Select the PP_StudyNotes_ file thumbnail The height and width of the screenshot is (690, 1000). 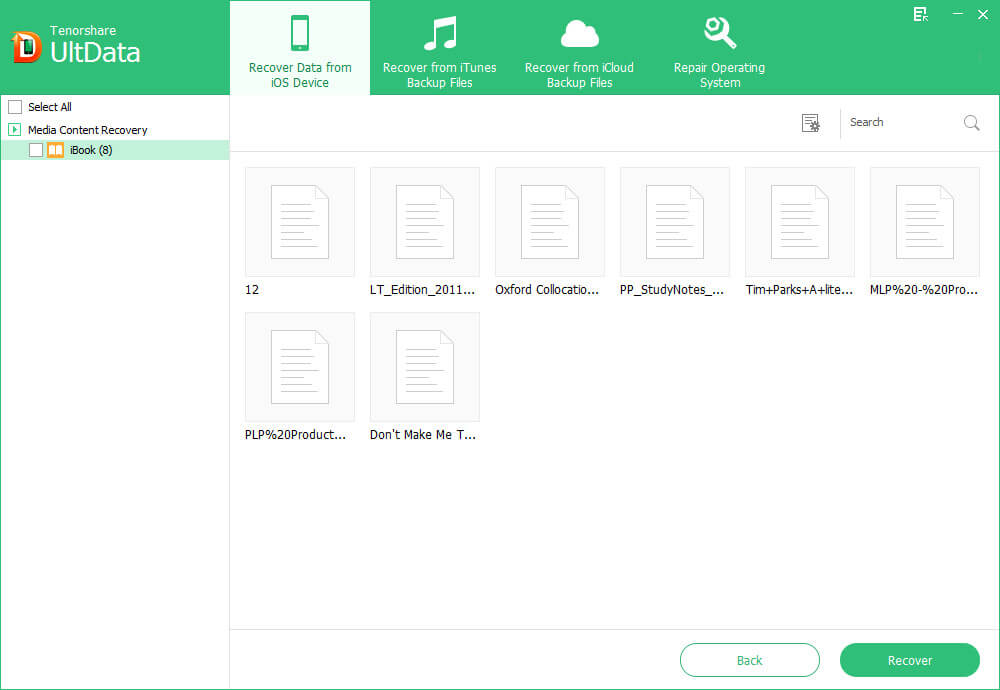(x=675, y=222)
